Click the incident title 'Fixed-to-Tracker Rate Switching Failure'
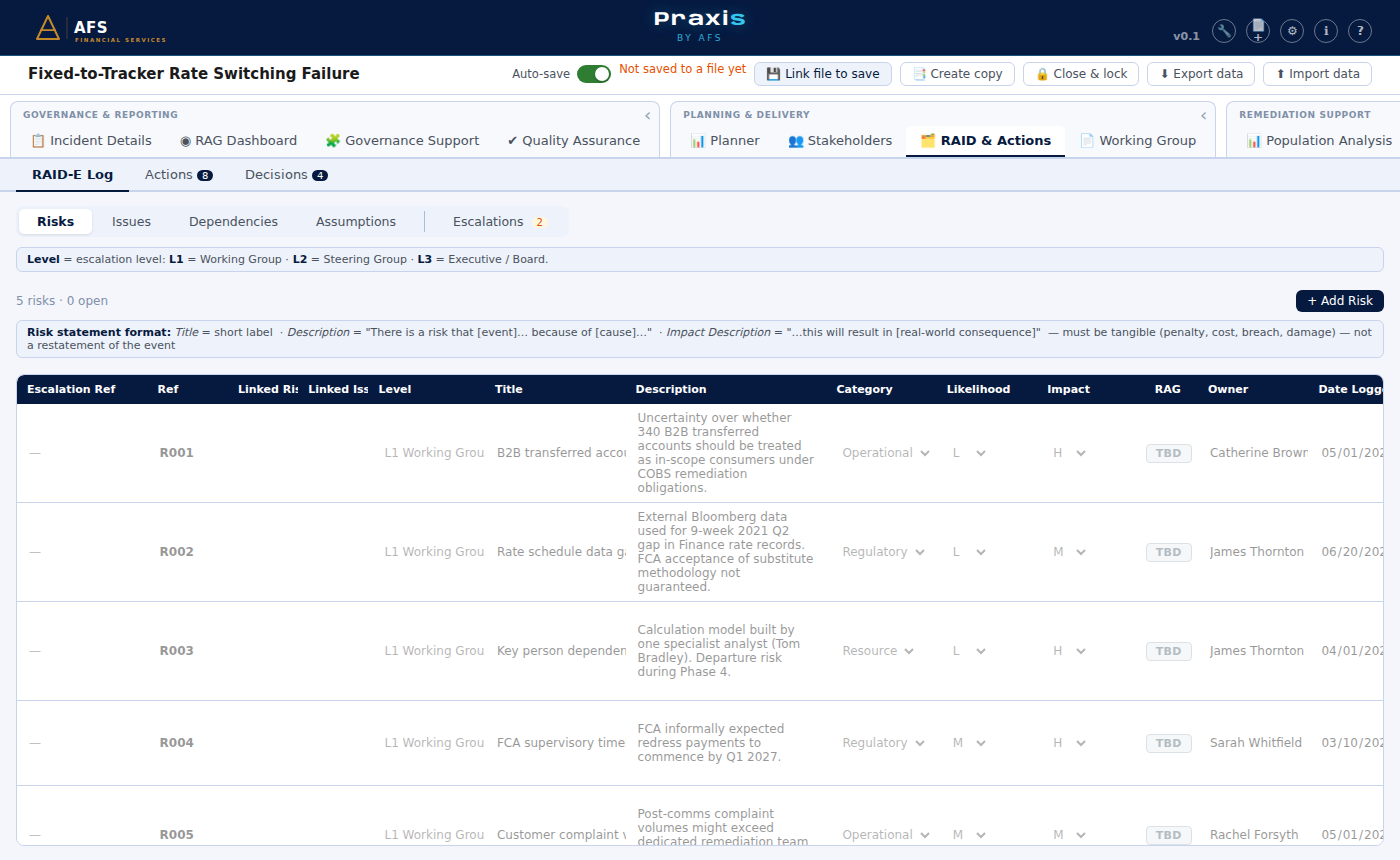This screenshot has width=1400, height=860. pos(194,74)
